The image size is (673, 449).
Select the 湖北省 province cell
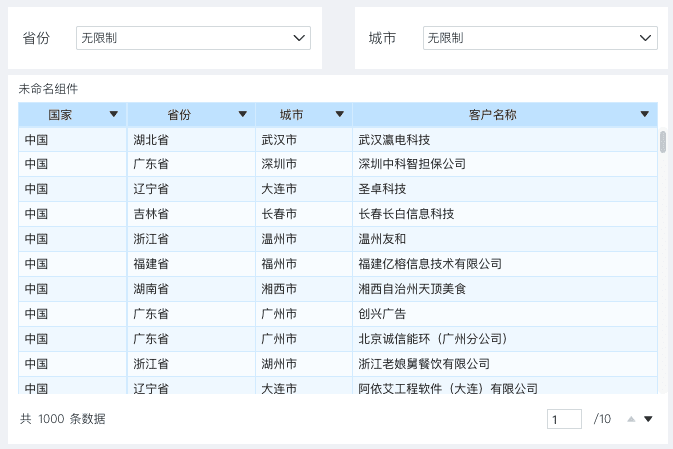point(150,139)
